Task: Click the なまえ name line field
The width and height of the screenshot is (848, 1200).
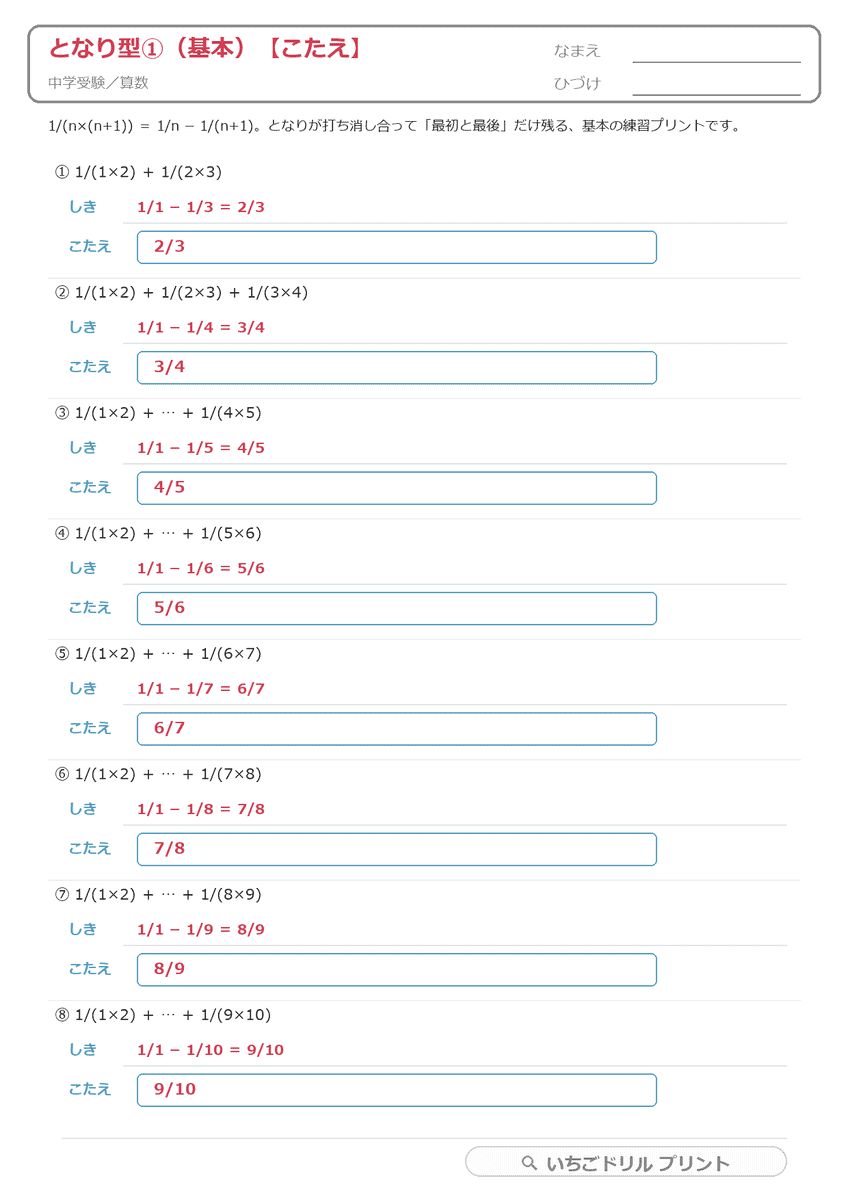Action: 717,52
